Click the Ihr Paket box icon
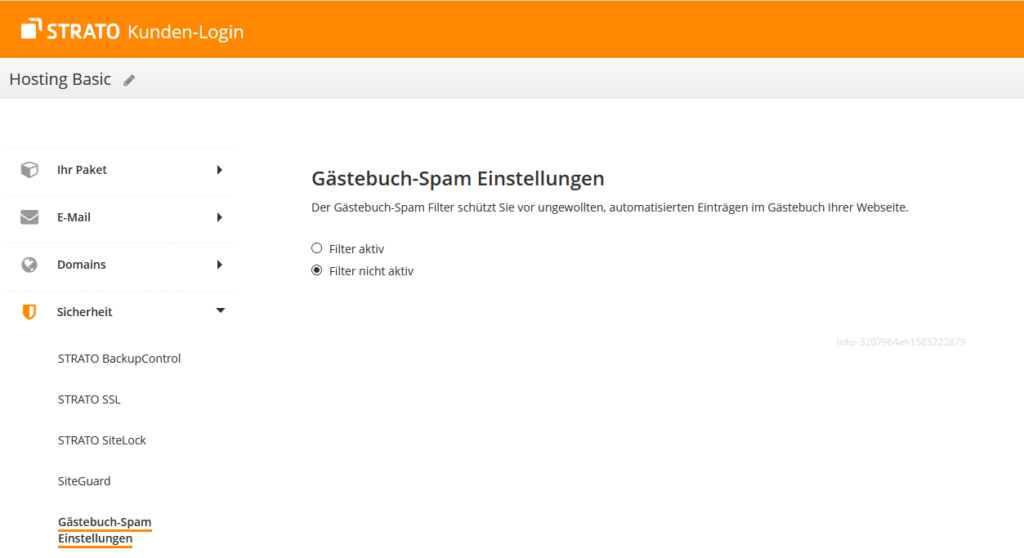Screen dimensions: 1024x558 click(x=29, y=169)
